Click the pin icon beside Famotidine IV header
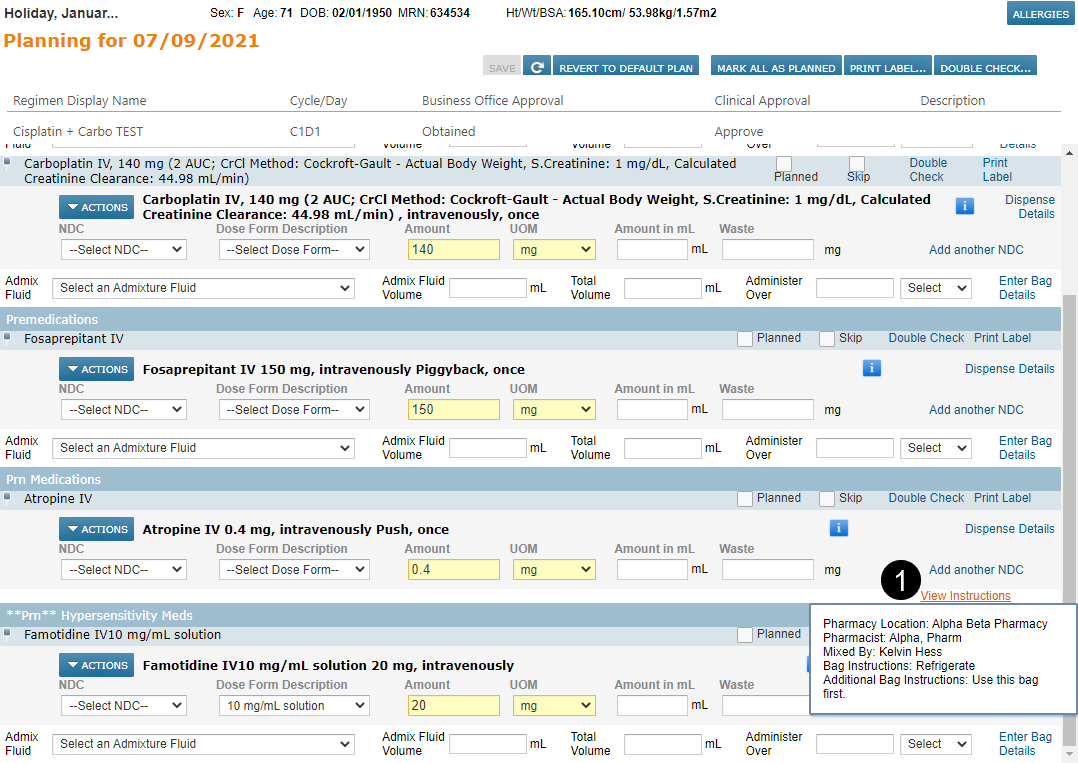 [x=9, y=635]
